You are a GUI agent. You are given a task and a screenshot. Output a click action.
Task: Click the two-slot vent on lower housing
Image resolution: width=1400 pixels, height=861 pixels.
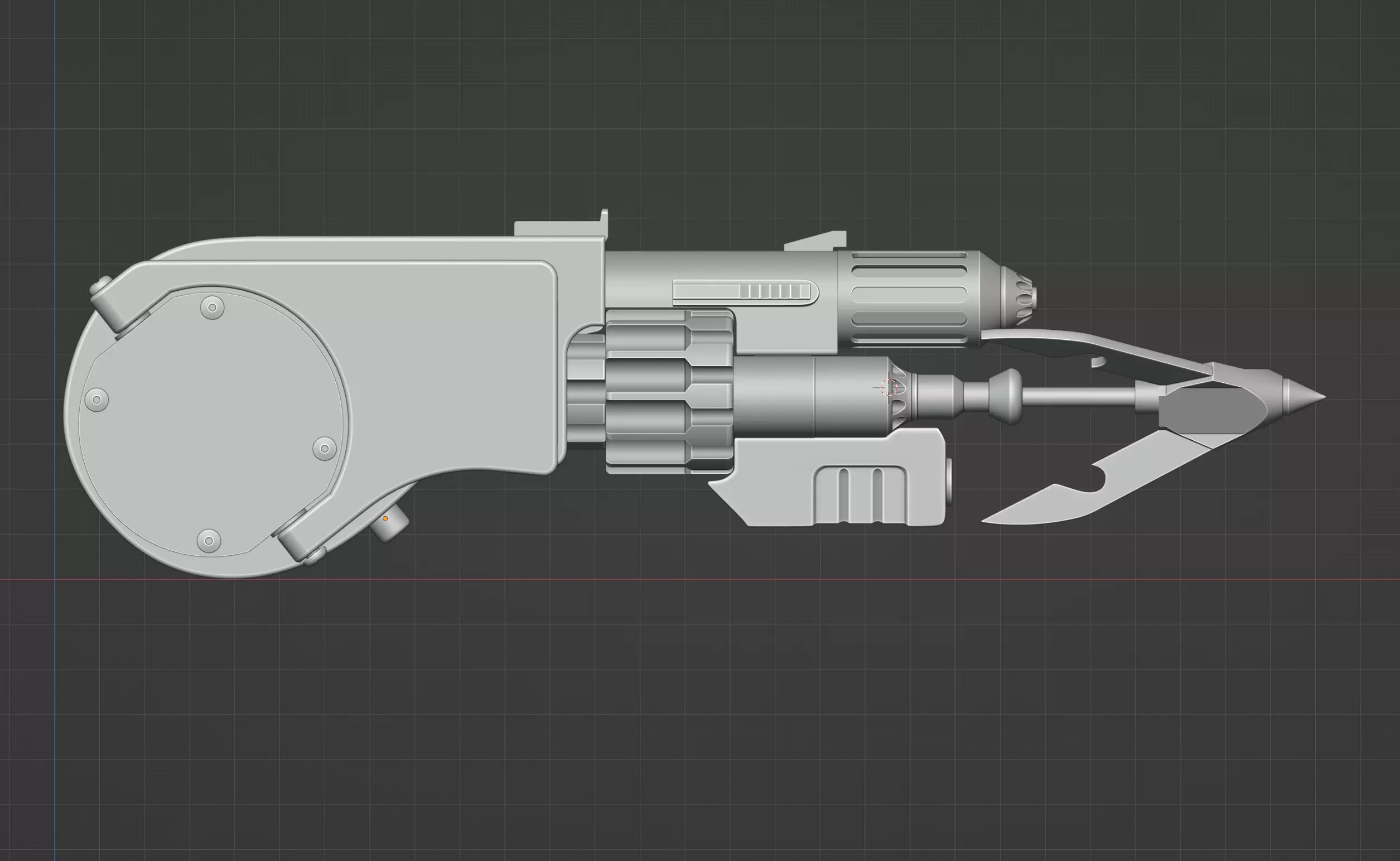pyautogui.click(x=861, y=494)
